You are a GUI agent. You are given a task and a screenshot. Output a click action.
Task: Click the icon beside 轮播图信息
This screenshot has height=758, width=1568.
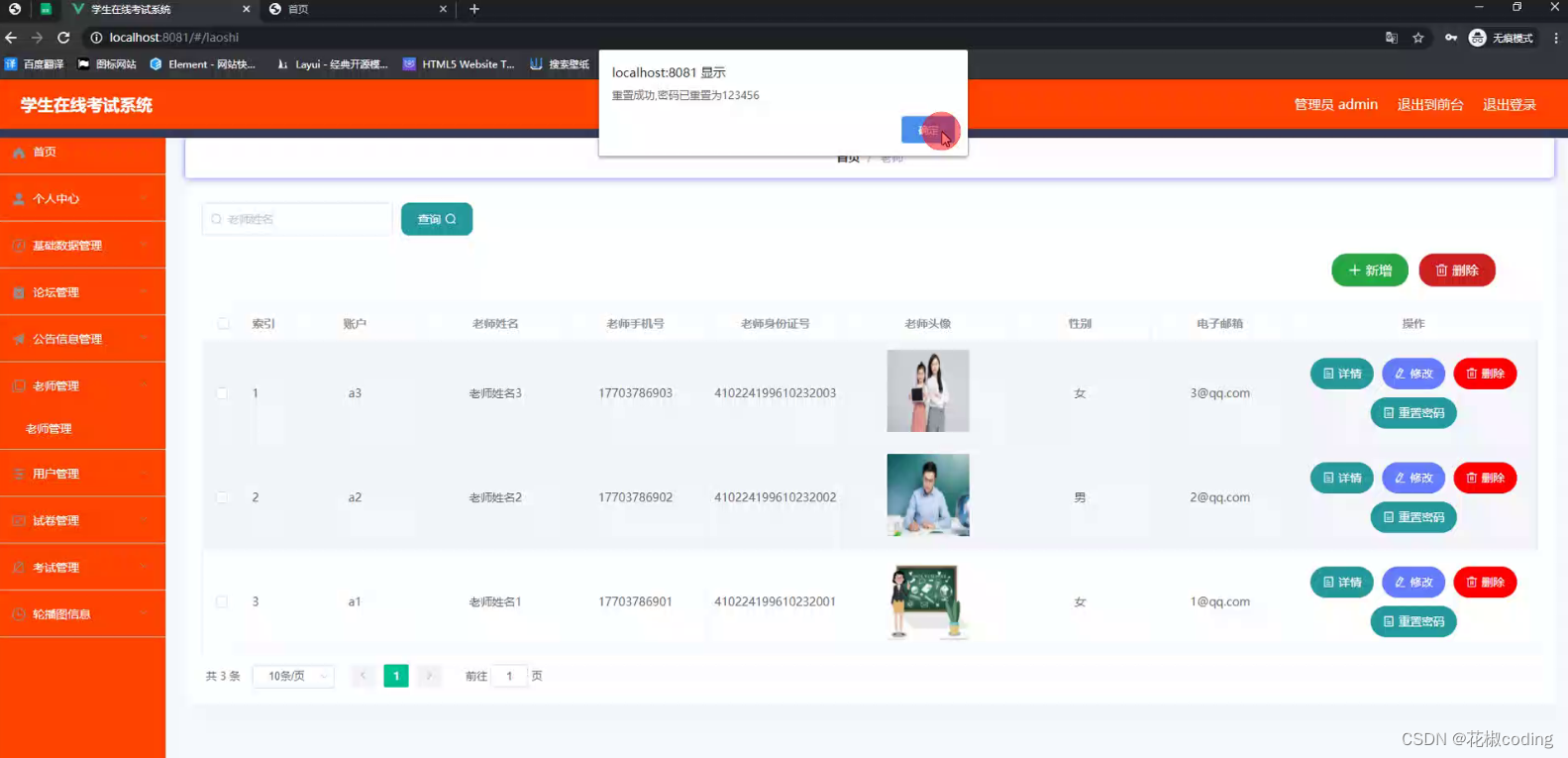pyautogui.click(x=19, y=614)
